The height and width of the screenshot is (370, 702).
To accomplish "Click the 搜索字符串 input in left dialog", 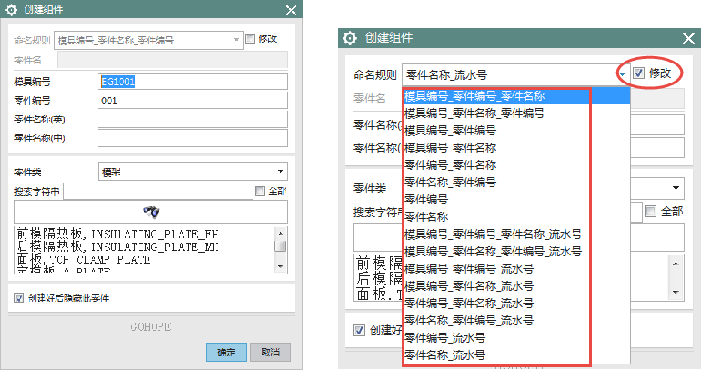I will coord(159,191).
